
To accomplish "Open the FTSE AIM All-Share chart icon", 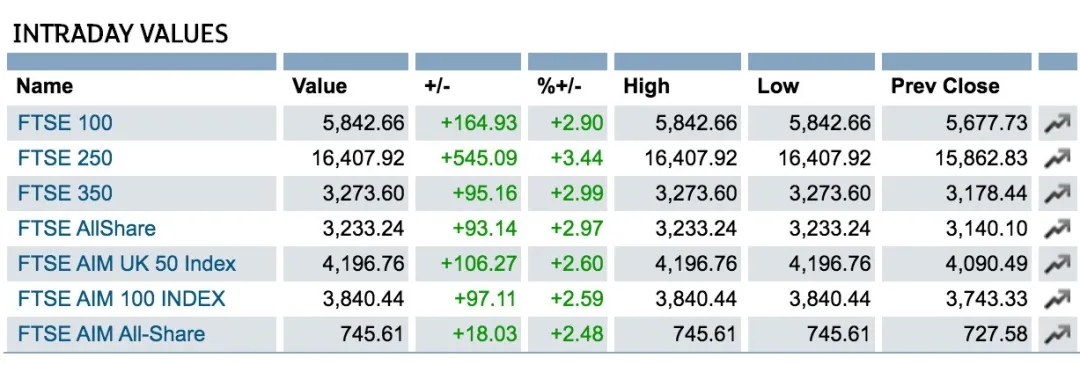I will (x=1057, y=335).
